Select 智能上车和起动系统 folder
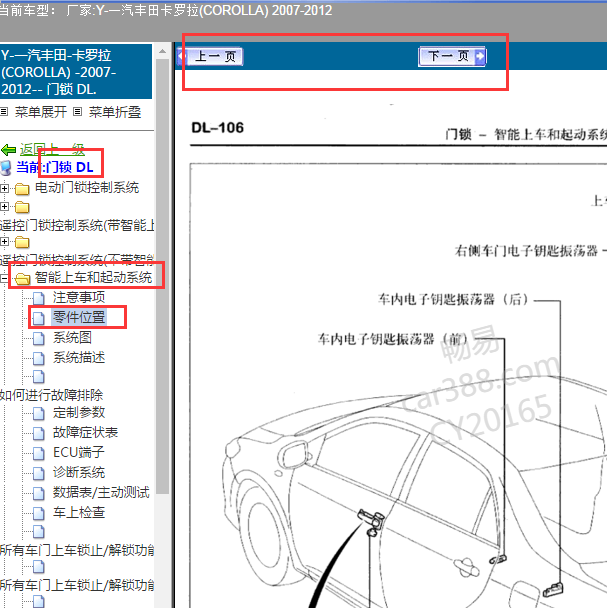Viewport: 607px width, 608px height. [x=93, y=277]
